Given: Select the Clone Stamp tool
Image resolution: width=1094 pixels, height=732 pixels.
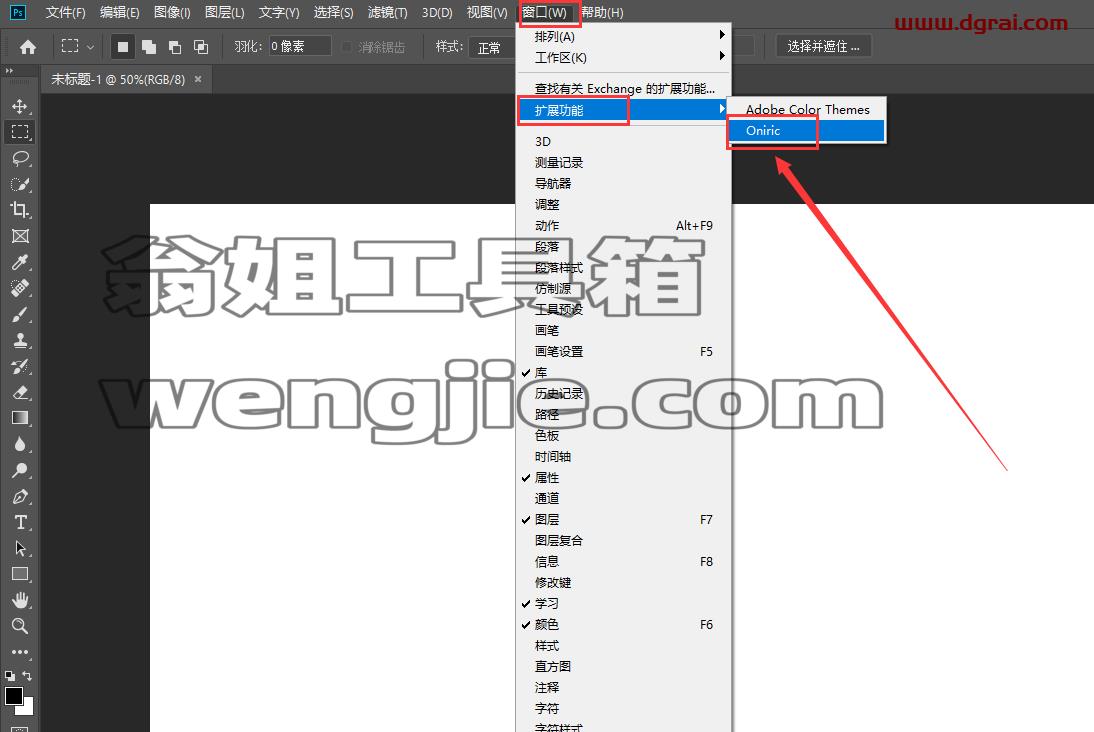Looking at the screenshot, I should coord(20,341).
